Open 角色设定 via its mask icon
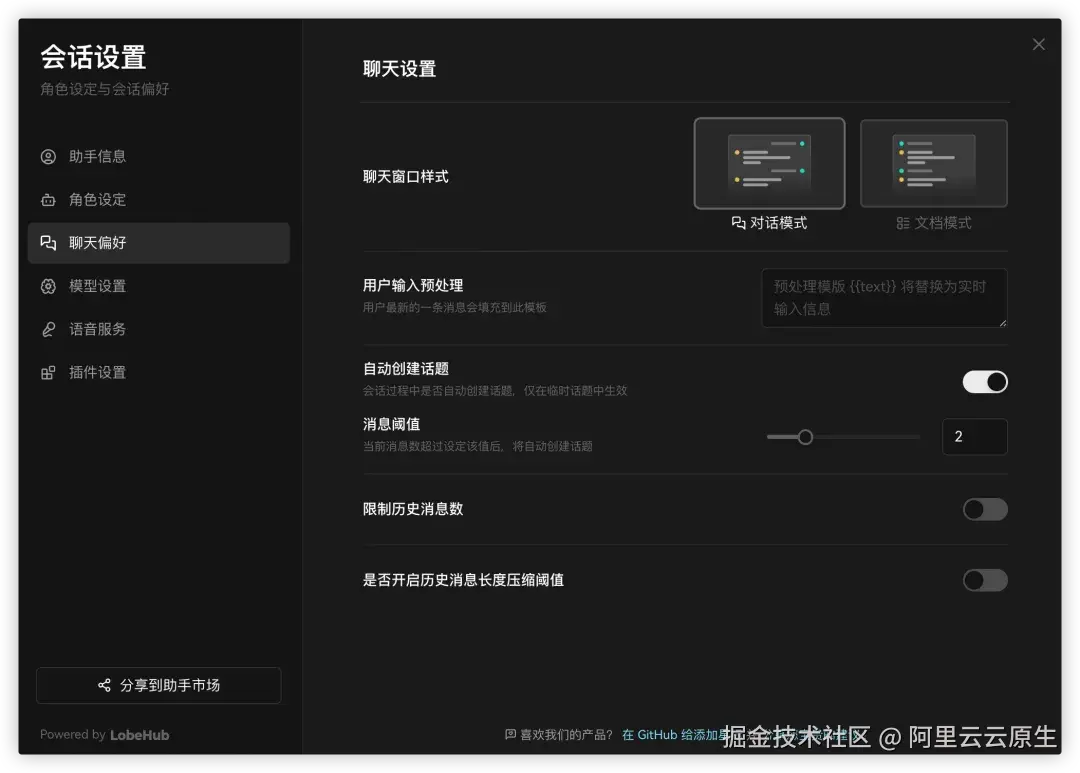Image resolution: width=1080 pixels, height=773 pixels. (x=48, y=199)
